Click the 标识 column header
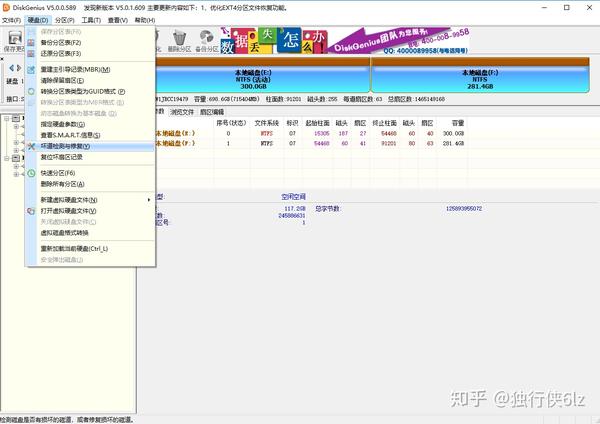This screenshot has height=424, width=600. click(x=292, y=123)
